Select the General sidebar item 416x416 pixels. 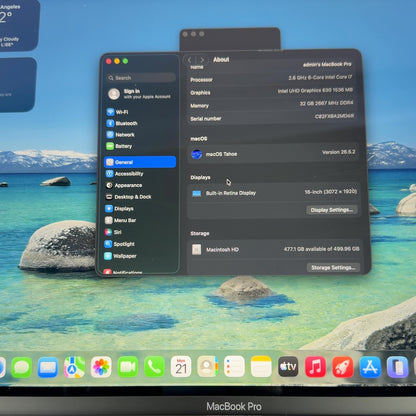(x=140, y=162)
